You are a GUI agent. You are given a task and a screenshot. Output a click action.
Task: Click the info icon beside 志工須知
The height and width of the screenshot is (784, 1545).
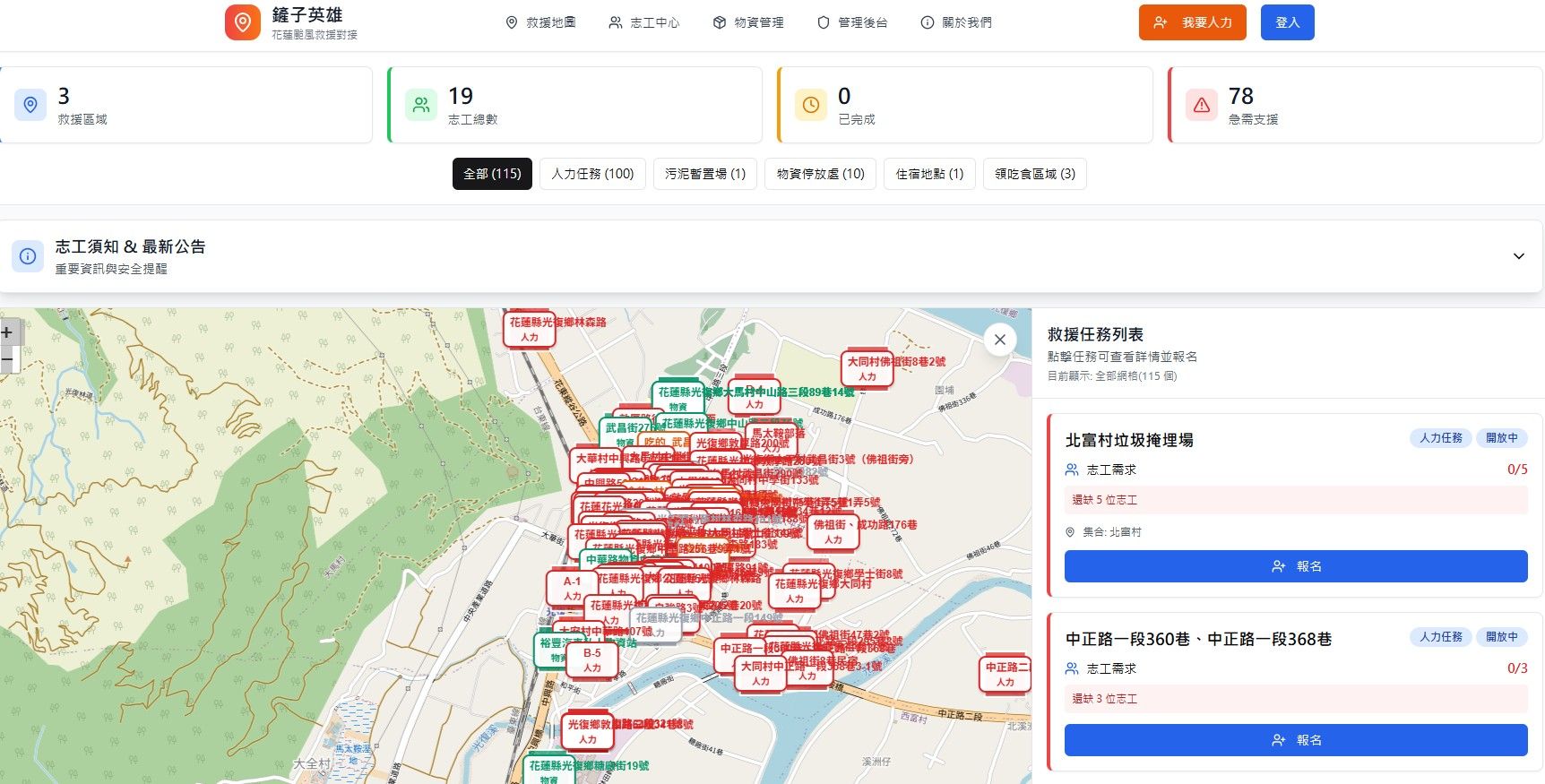pos(28,256)
